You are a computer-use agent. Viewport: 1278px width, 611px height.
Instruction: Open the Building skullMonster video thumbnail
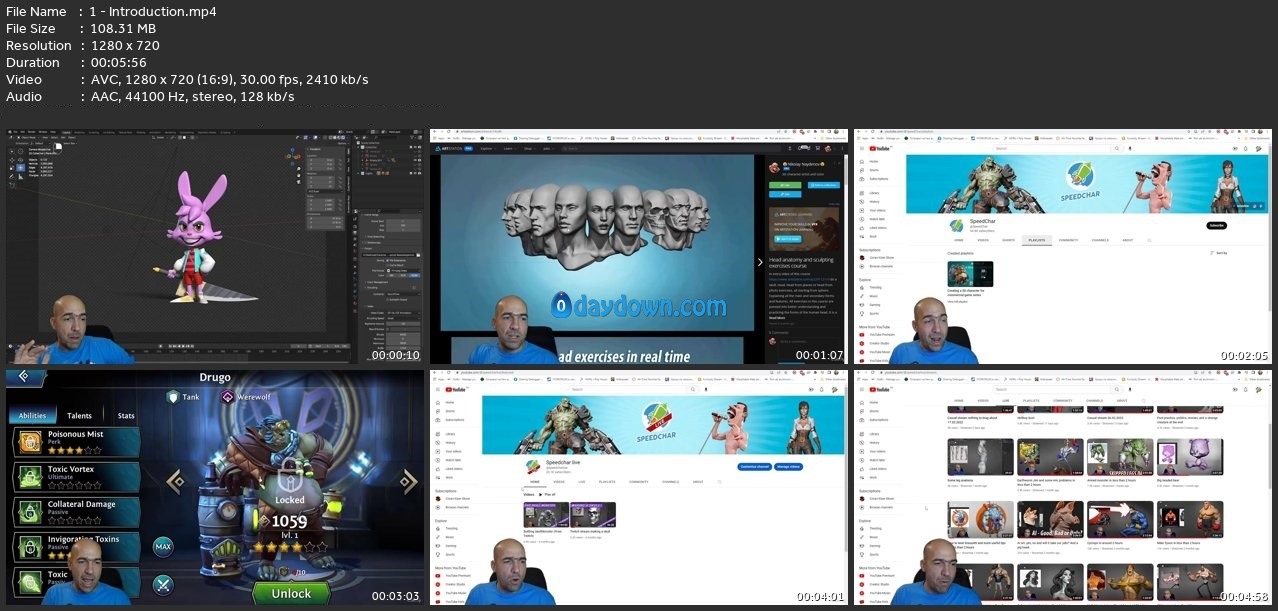pos(545,513)
